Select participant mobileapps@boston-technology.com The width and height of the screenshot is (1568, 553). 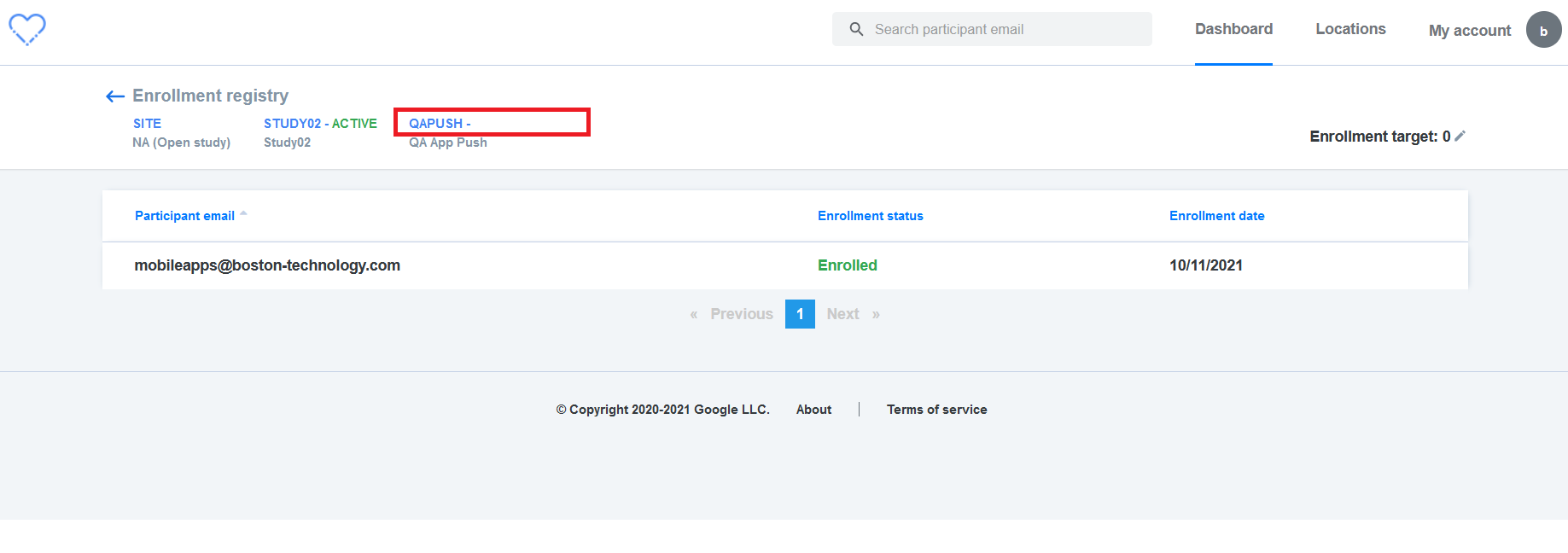(x=267, y=265)
